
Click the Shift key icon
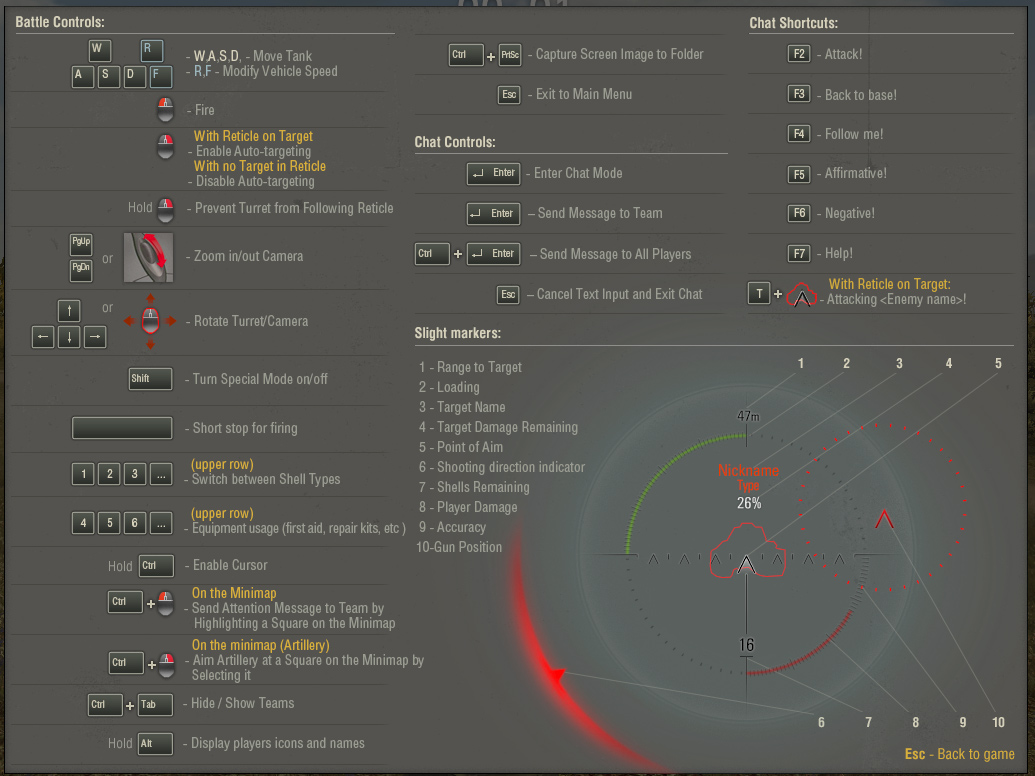pos(150,379)
